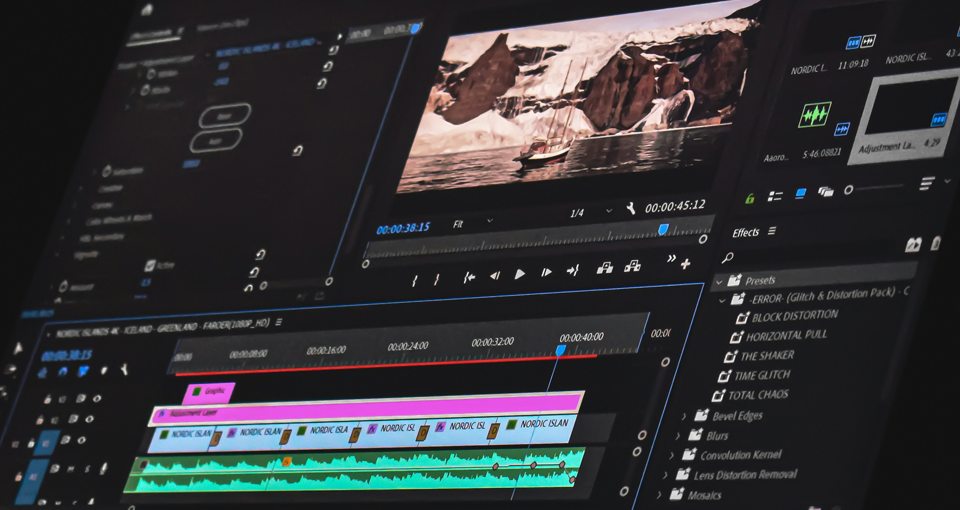Viewport: 960px width, 510px height.
Task: Click the Adjustment Layer thumbnail in Project
Action: point(909,107)
